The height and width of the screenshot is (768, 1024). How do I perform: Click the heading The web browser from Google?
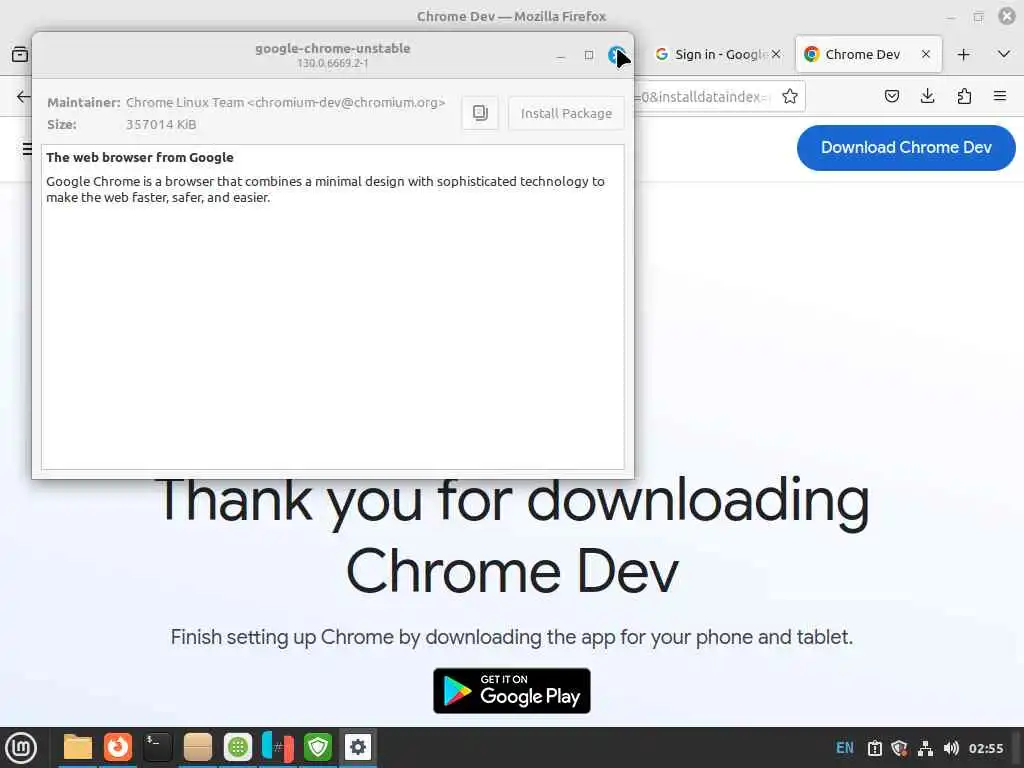tap(140, 157)
